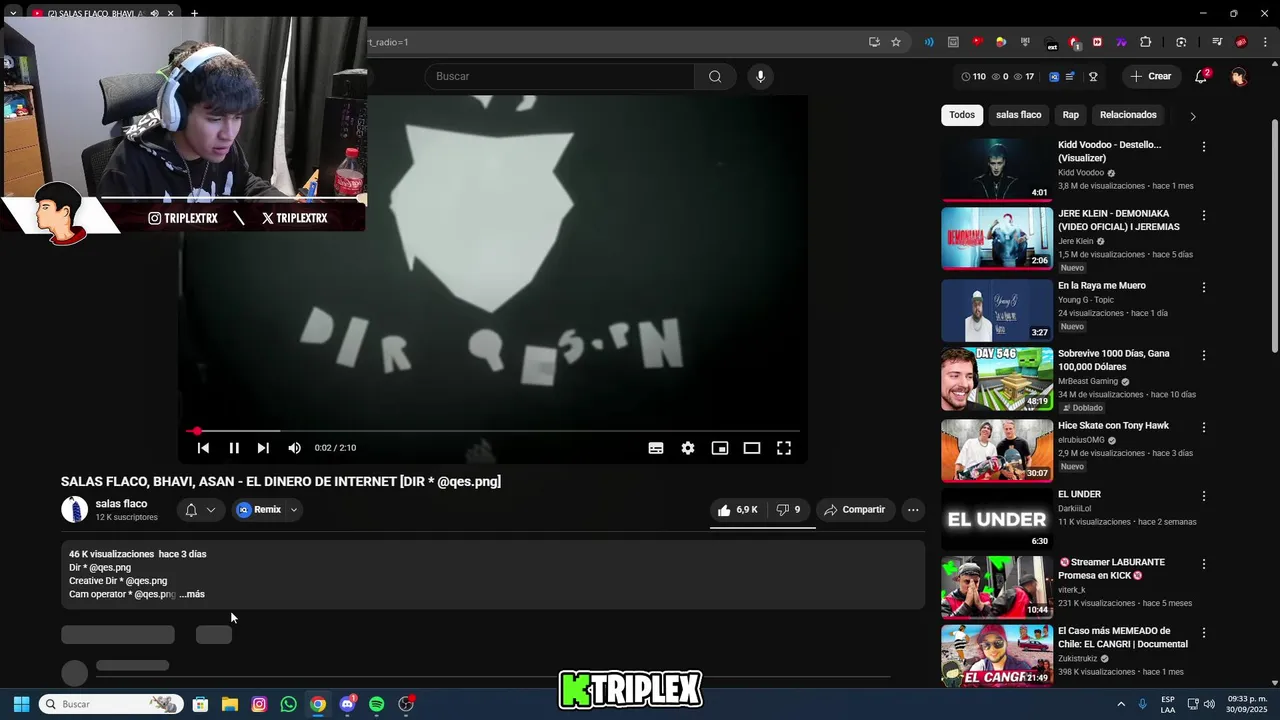
Task: Click the YouTube search field
Action: (x=560, y=76)
